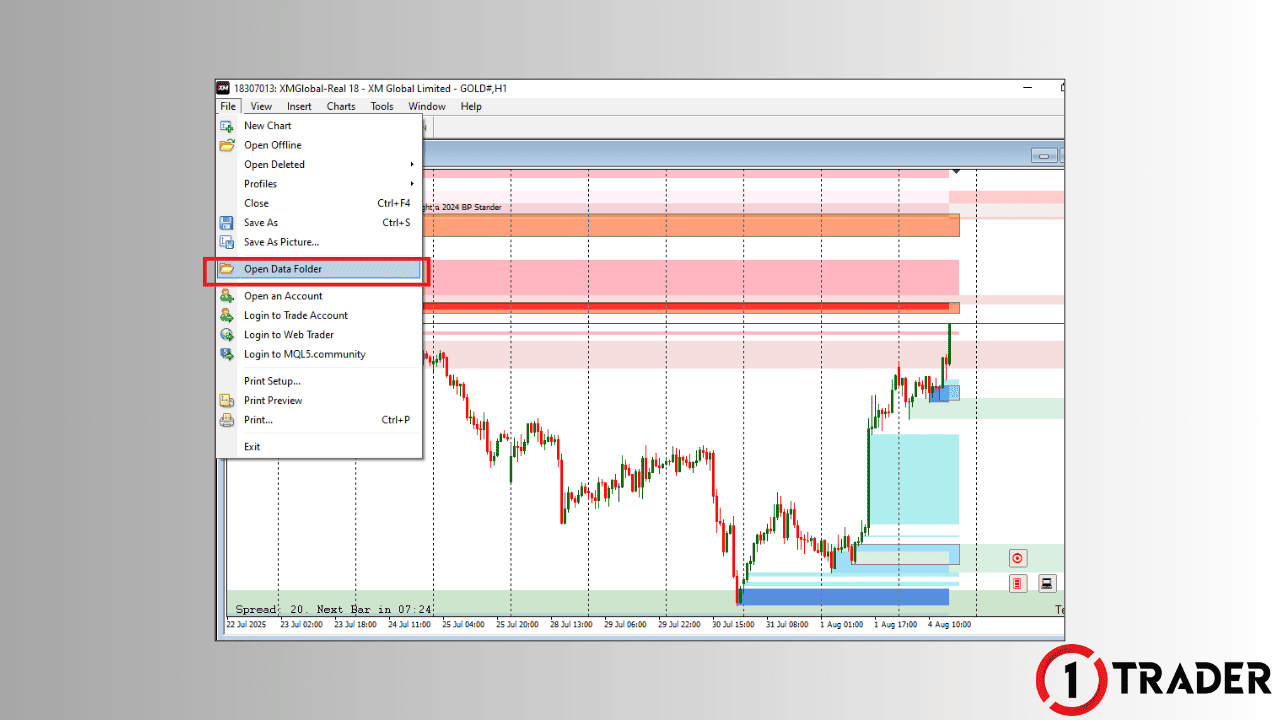
Task: Click the black laptop icon button on chart
Action: 1047,583
